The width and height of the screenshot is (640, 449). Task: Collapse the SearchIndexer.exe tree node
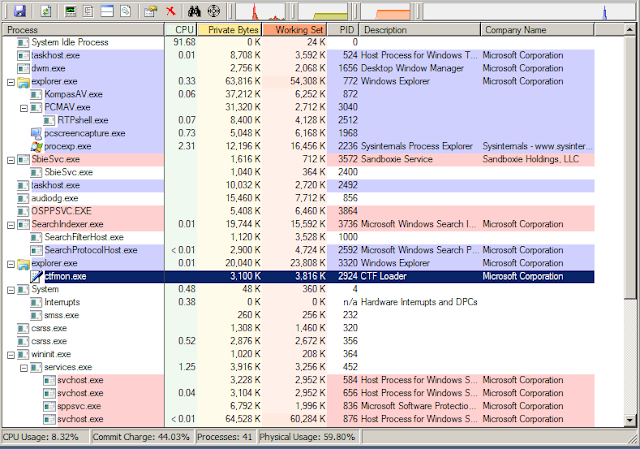point(11,225)
